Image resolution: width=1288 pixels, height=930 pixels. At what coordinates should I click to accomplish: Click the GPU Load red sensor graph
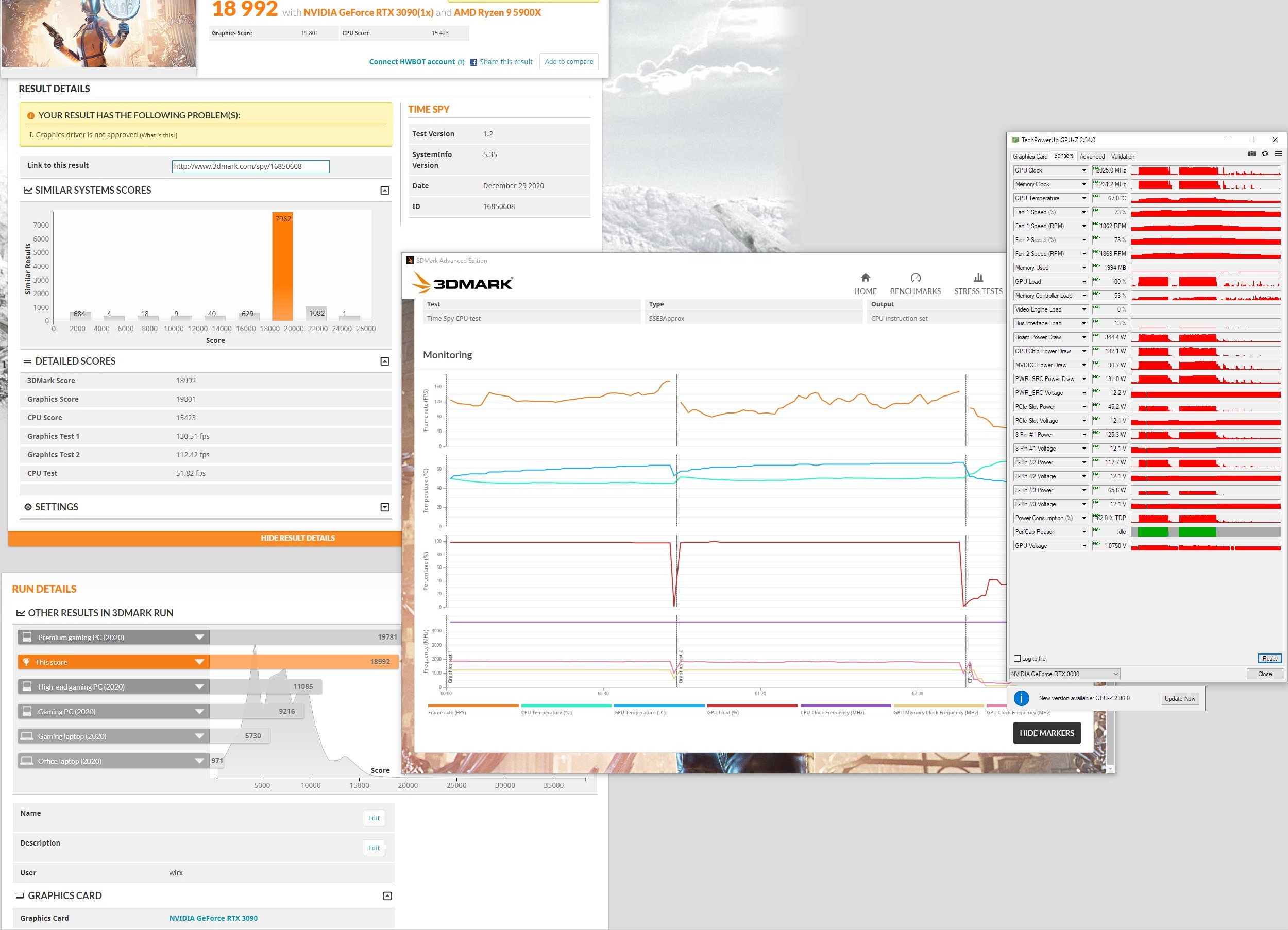[x=1206, y=282]
